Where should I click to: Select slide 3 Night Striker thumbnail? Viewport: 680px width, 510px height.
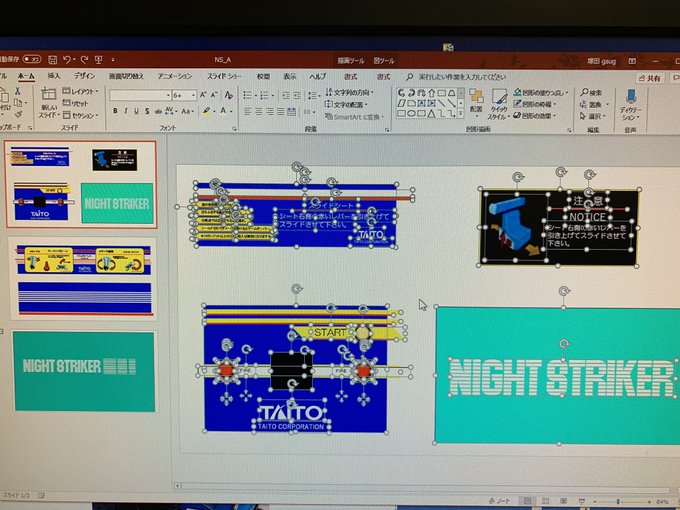pos(84,372)
